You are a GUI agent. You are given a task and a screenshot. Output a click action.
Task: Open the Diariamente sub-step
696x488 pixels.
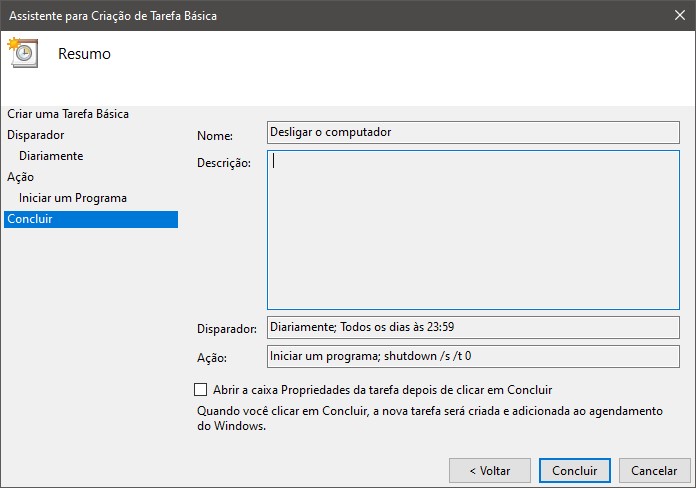pos(51,156)
